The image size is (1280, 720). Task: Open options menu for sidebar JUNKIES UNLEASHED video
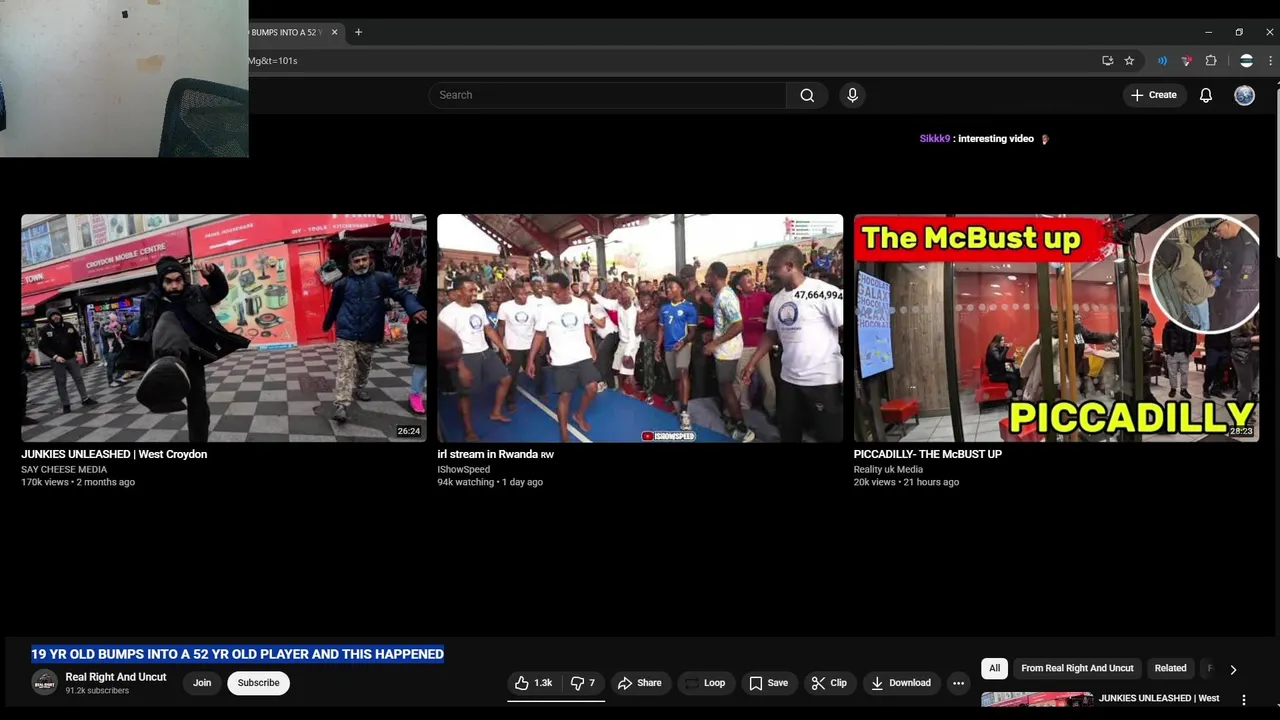[x=1244, y=700]
